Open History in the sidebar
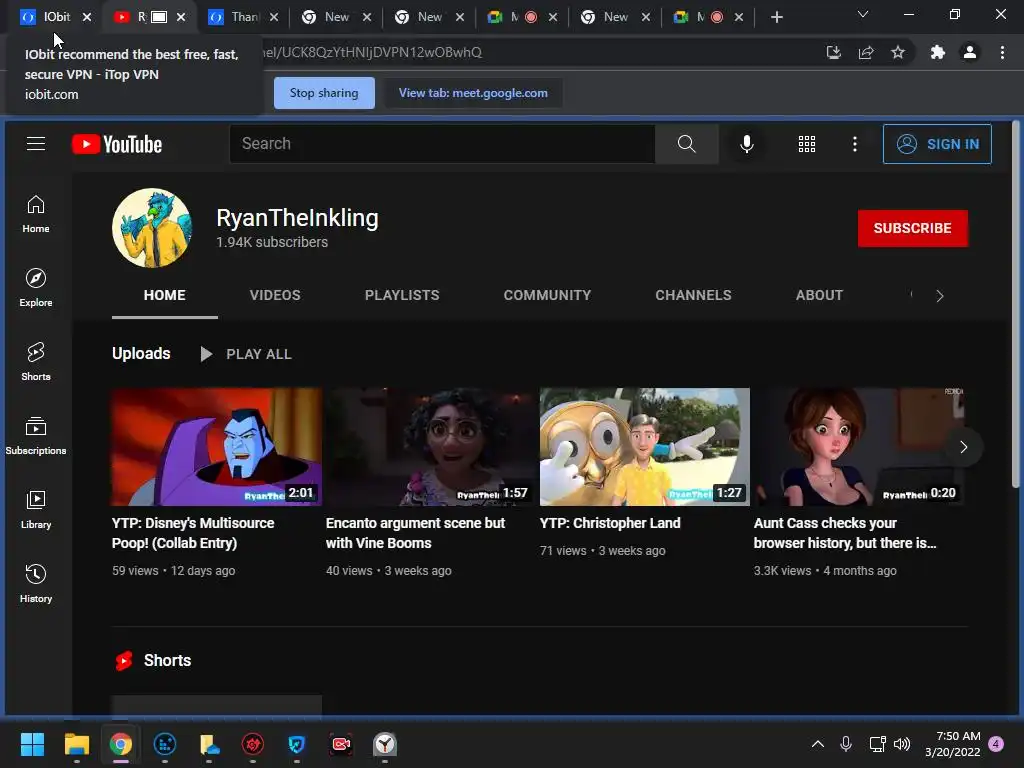 click(36, 583)
